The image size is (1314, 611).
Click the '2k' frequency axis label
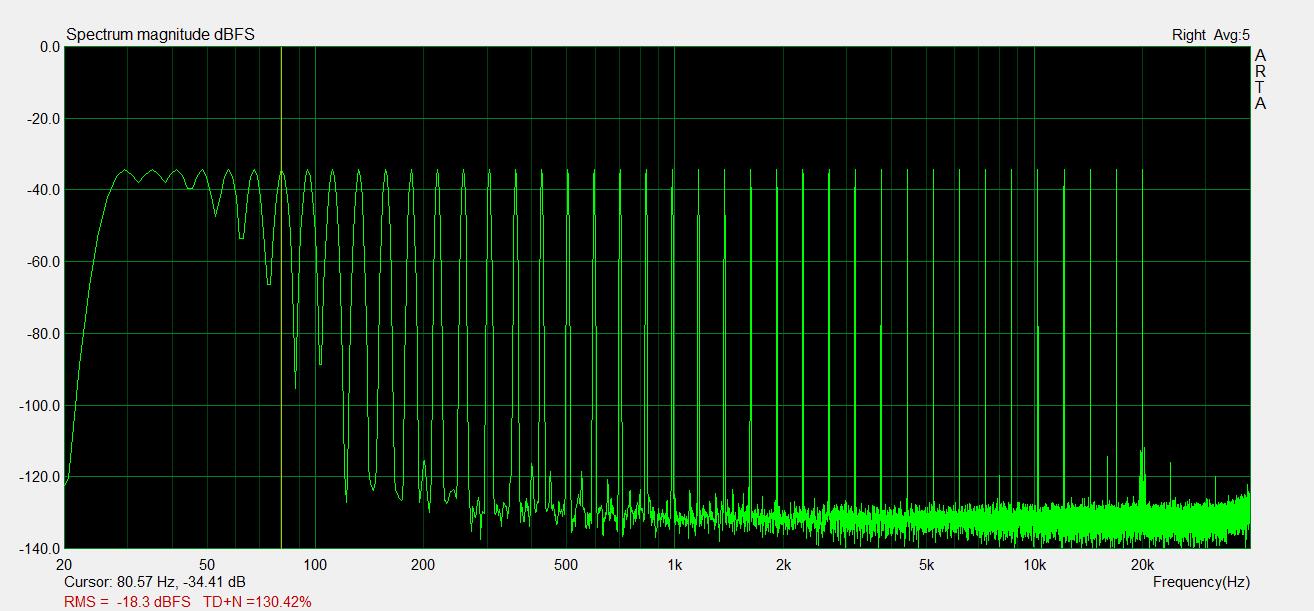782,564
